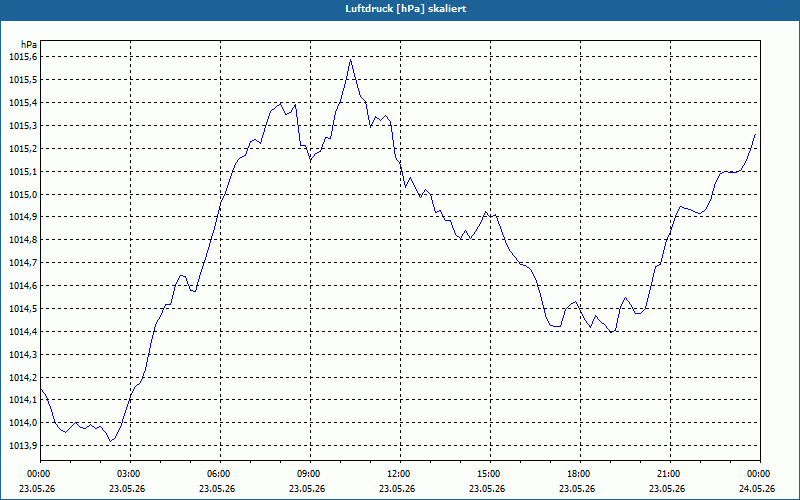Viewport: 800px width, 500px height.
Task: Select the 1014,8 y-axis label
Action: [23, 240]
